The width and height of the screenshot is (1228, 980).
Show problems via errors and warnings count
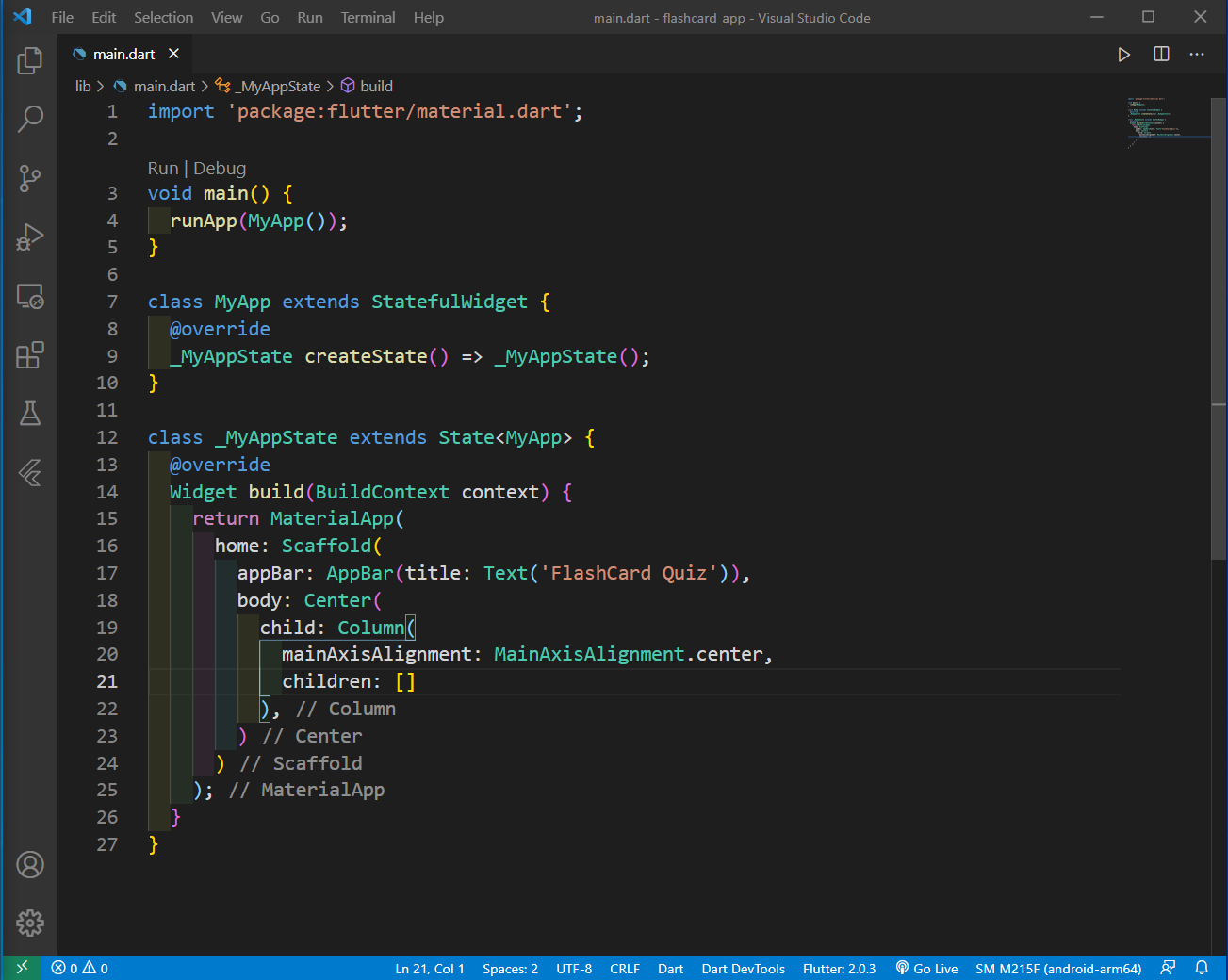(x=80, y=968)
